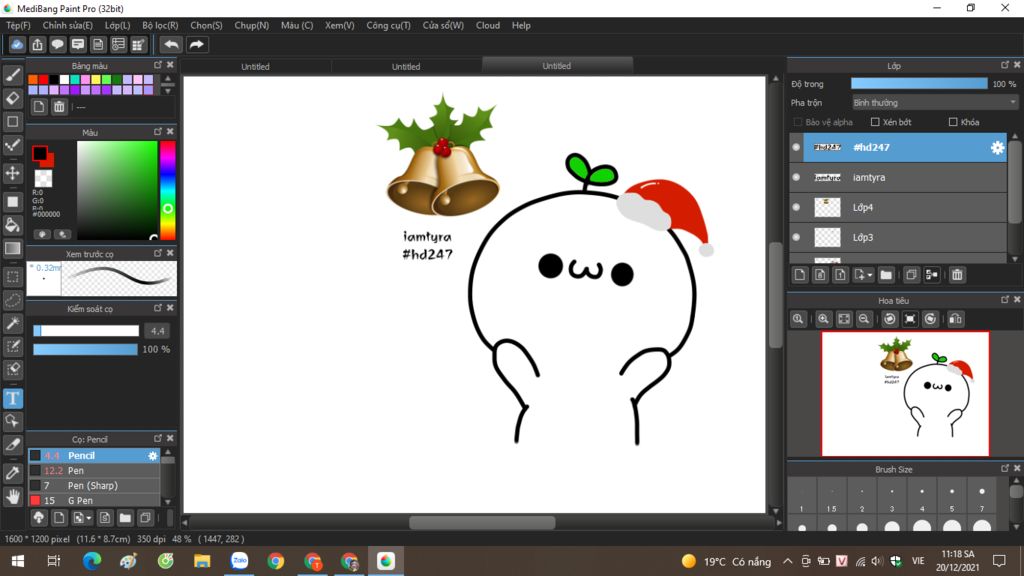Image resolution: width=1024 pixels, height=576 pixels.
Task: Activate the Lasso selection tool
Action: [12, 300]
